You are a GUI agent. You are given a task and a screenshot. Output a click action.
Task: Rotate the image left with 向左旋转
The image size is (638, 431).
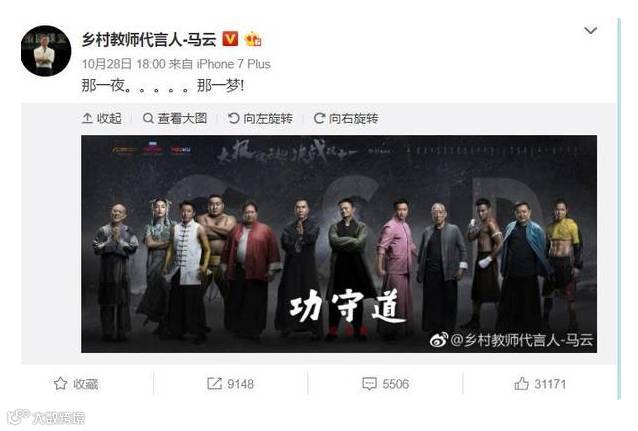(260, 118)
